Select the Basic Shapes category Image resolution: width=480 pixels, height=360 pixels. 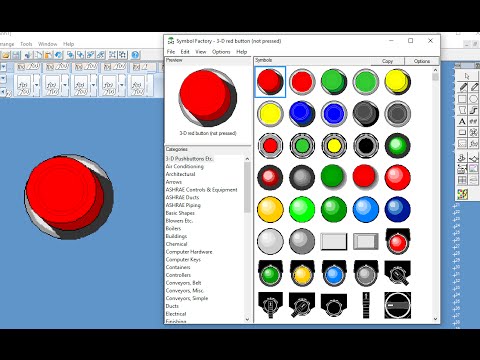(x=180, y=213)
